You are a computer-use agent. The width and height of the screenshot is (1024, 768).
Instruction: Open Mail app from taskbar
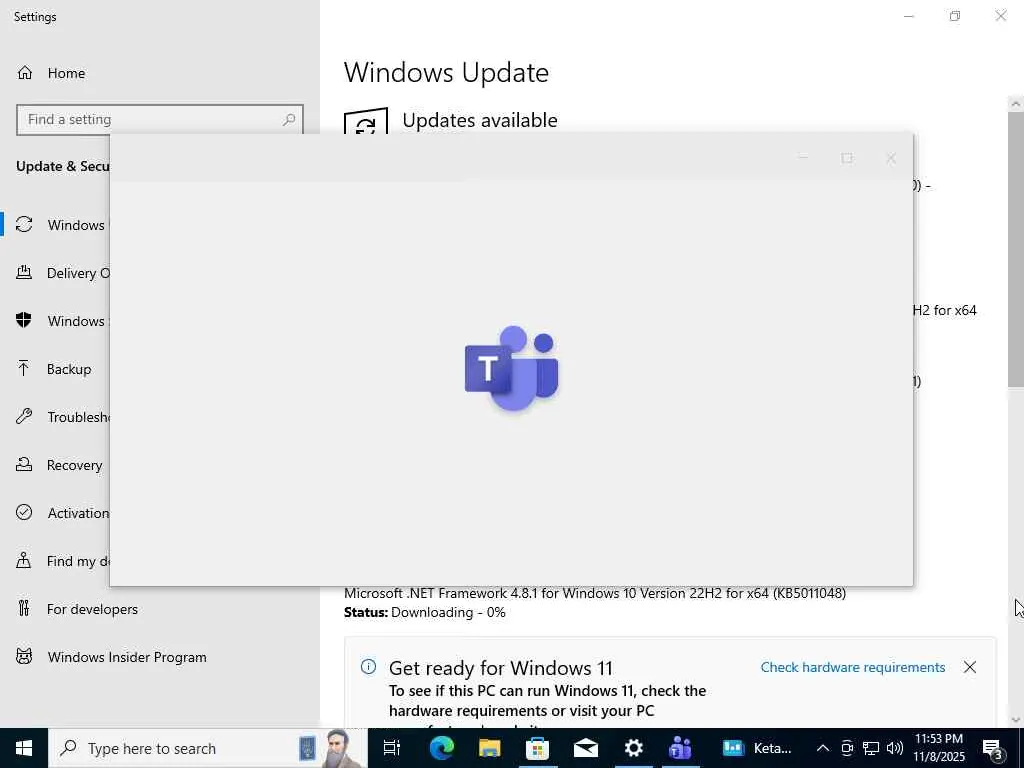tap(586, 748)
